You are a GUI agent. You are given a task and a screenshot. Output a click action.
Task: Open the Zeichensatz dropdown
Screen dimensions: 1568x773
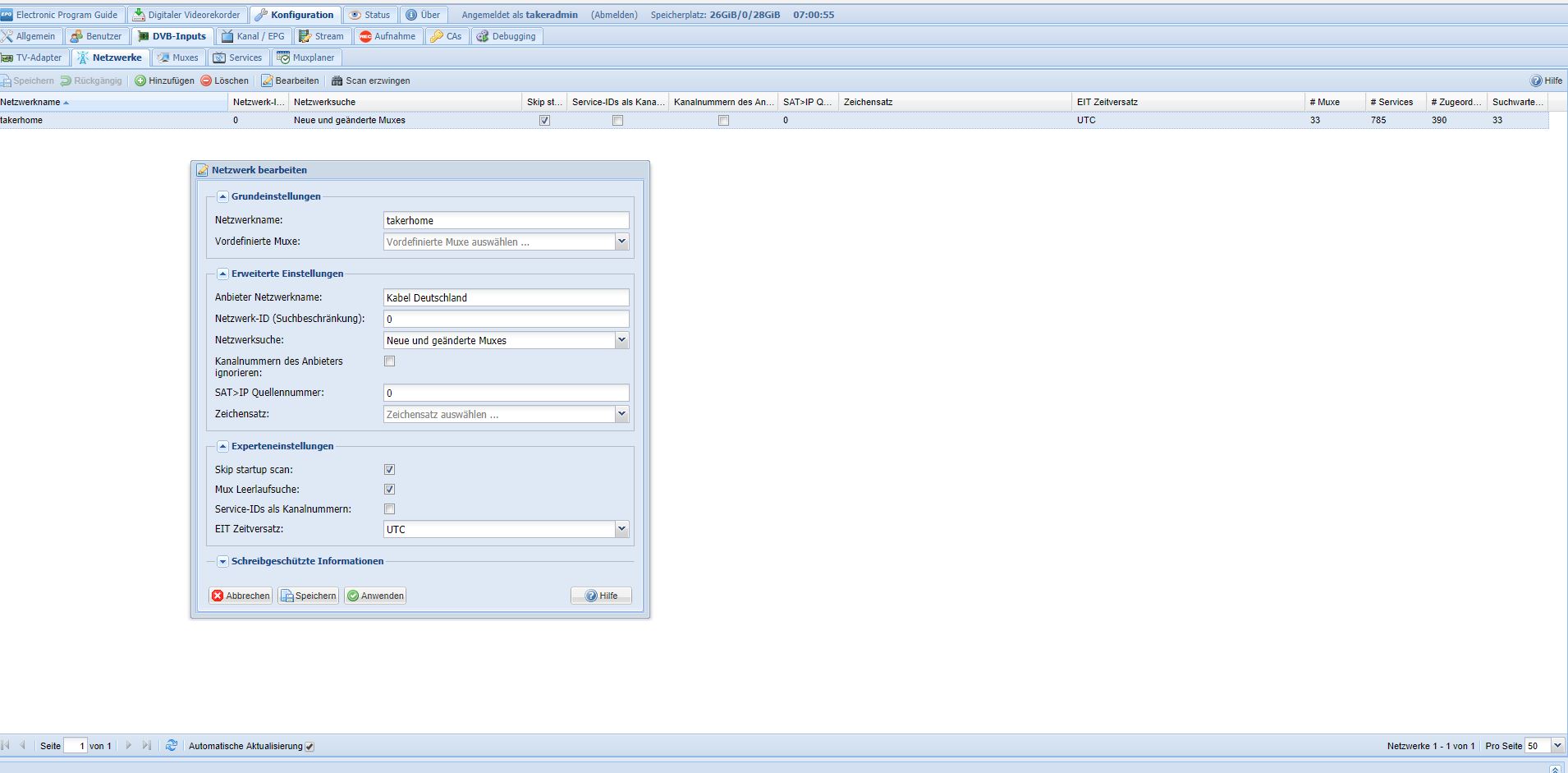coord(621,414)
